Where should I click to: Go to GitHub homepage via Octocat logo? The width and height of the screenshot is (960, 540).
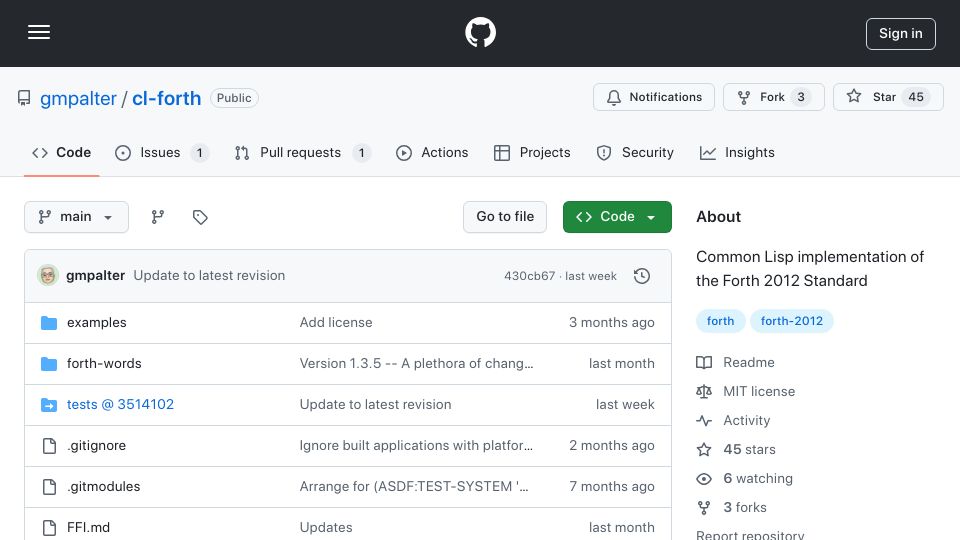coord(480,32)
